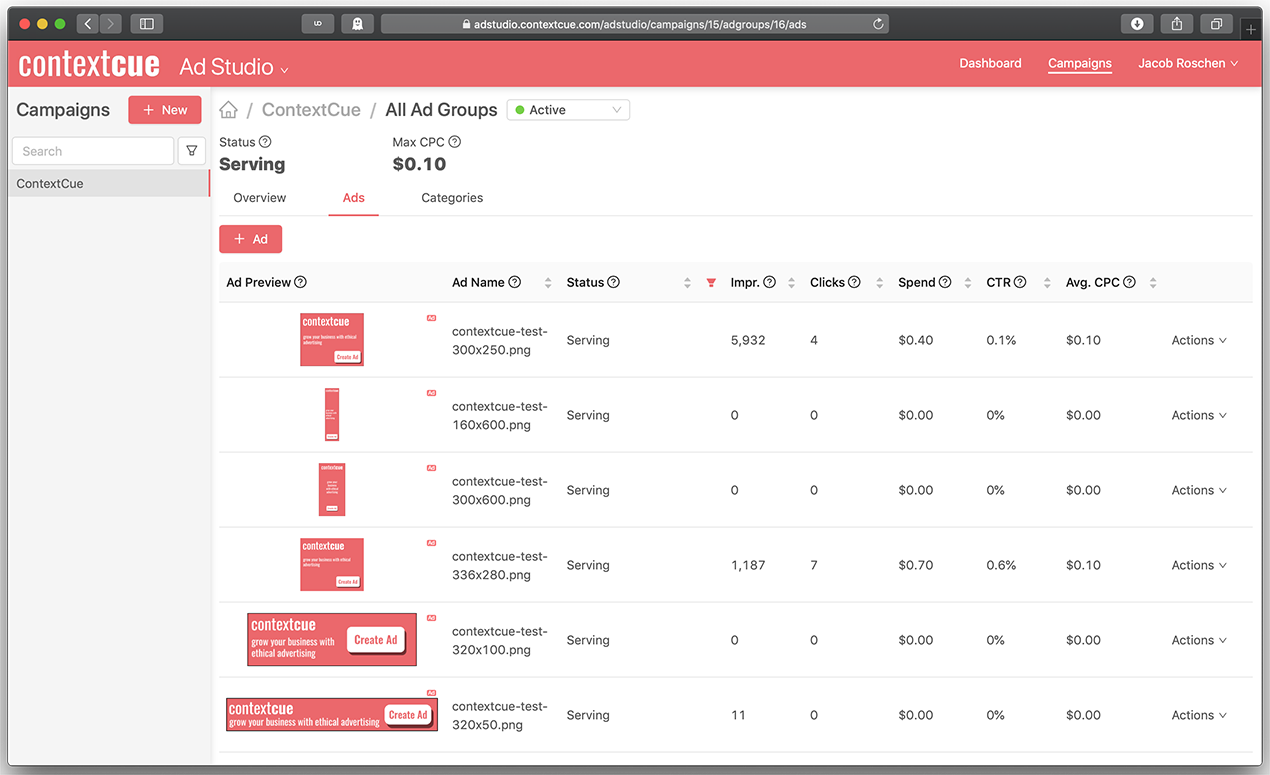The height and width of the screenshot is (775, 1270).
Task: Click the Ad Preview column help icon
Action: [300, 282]
